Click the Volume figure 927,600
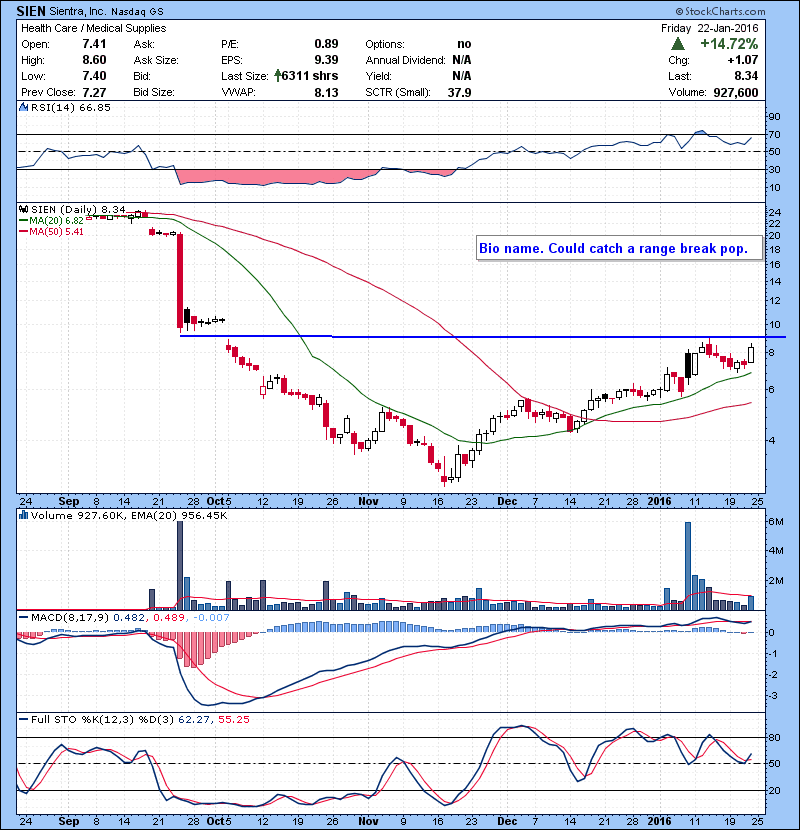Viewport: 800px width, 830px height. click(x=736, y=93)
